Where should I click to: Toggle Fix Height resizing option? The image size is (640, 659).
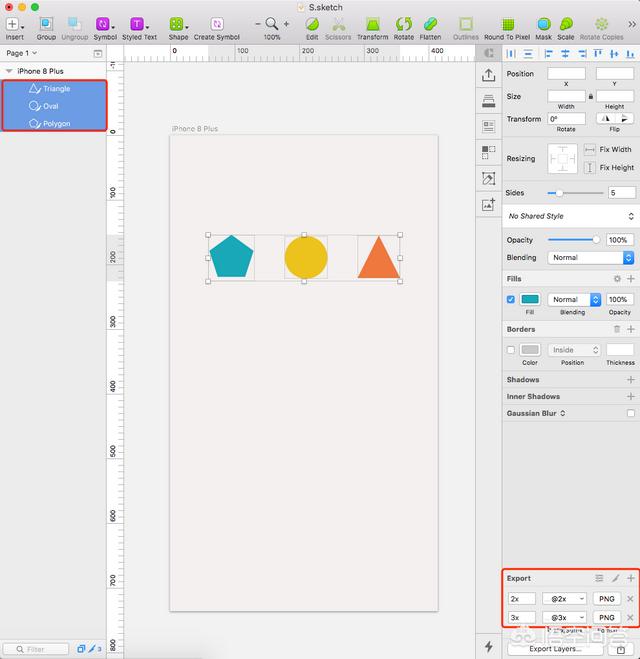click(590, 168)
